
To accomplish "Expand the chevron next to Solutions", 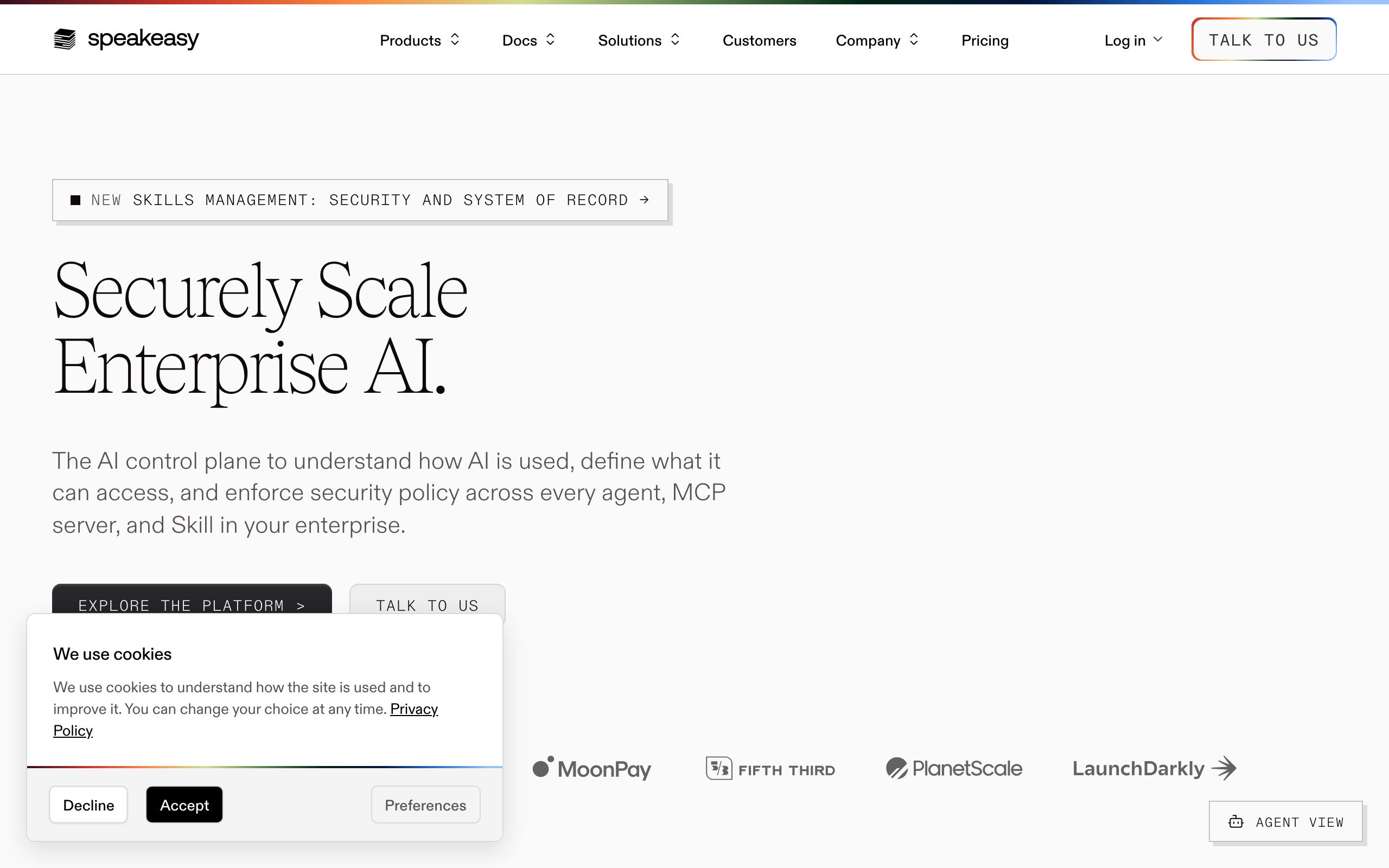I will pyautogui.click(x=675, y=40).
